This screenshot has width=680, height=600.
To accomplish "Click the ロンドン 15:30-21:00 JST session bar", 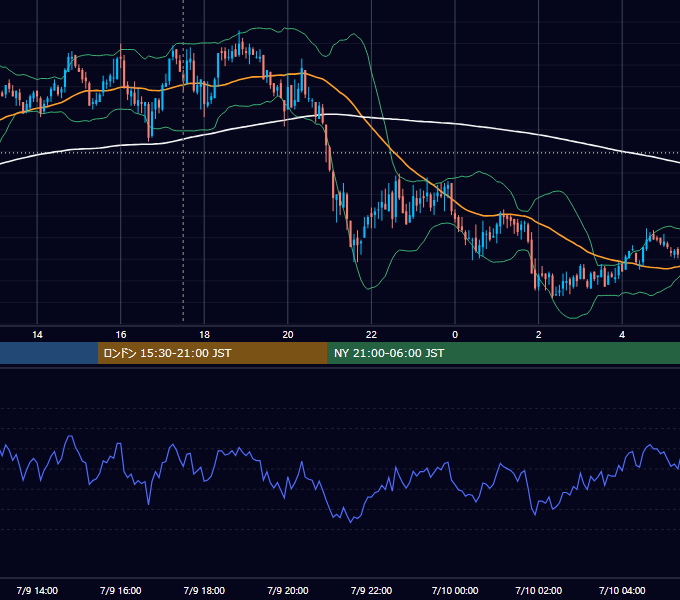I will (x=212, y=353).
